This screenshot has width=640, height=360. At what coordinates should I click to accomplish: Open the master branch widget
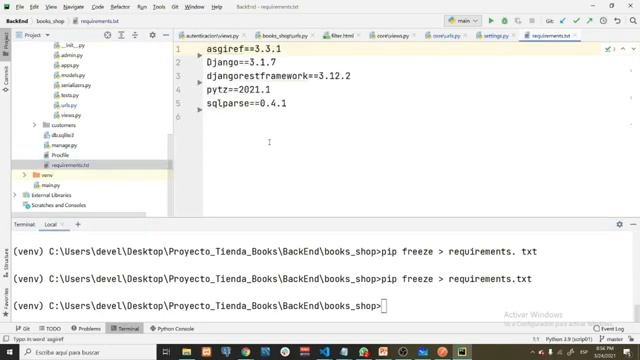pyautogui.click(x=611, y=339)
